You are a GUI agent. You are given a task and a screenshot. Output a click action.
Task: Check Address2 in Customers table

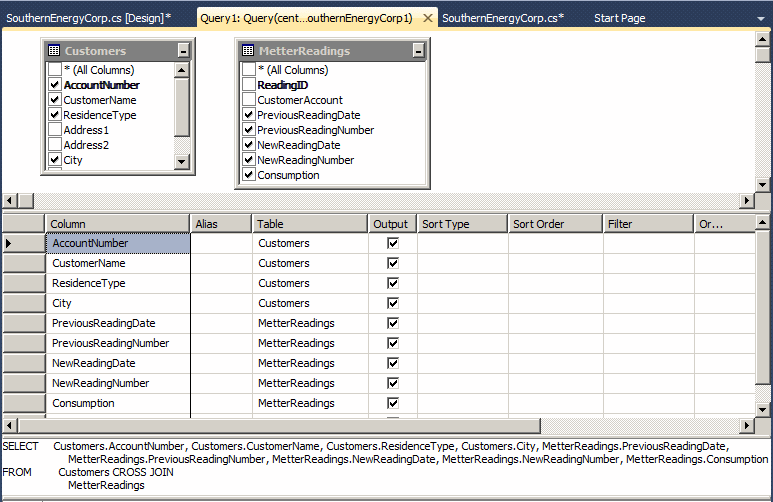click(x=55, y=144)
